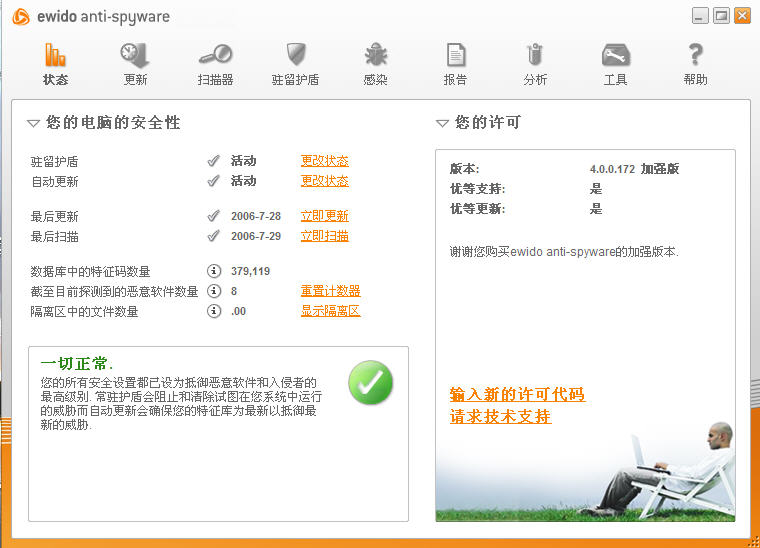The height and width of the screenshot is (548, 760).
Task: Open the 更新 update icon
Action: [x=135, y=55]
